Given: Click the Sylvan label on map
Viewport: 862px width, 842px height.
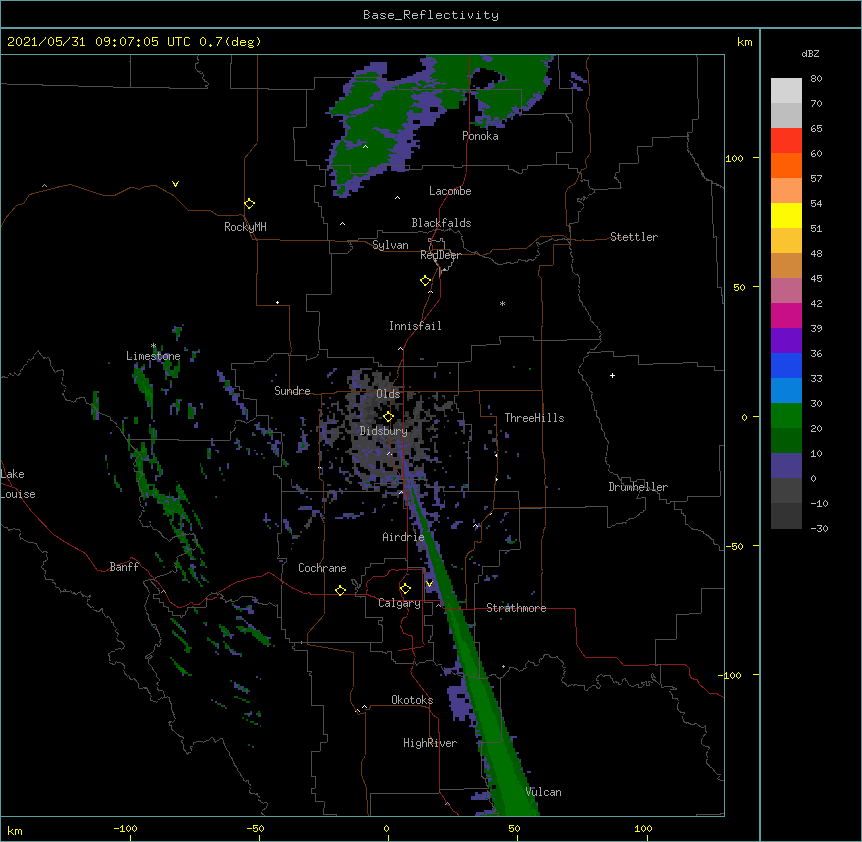Looking at the screenshot, I should [390, 245].
